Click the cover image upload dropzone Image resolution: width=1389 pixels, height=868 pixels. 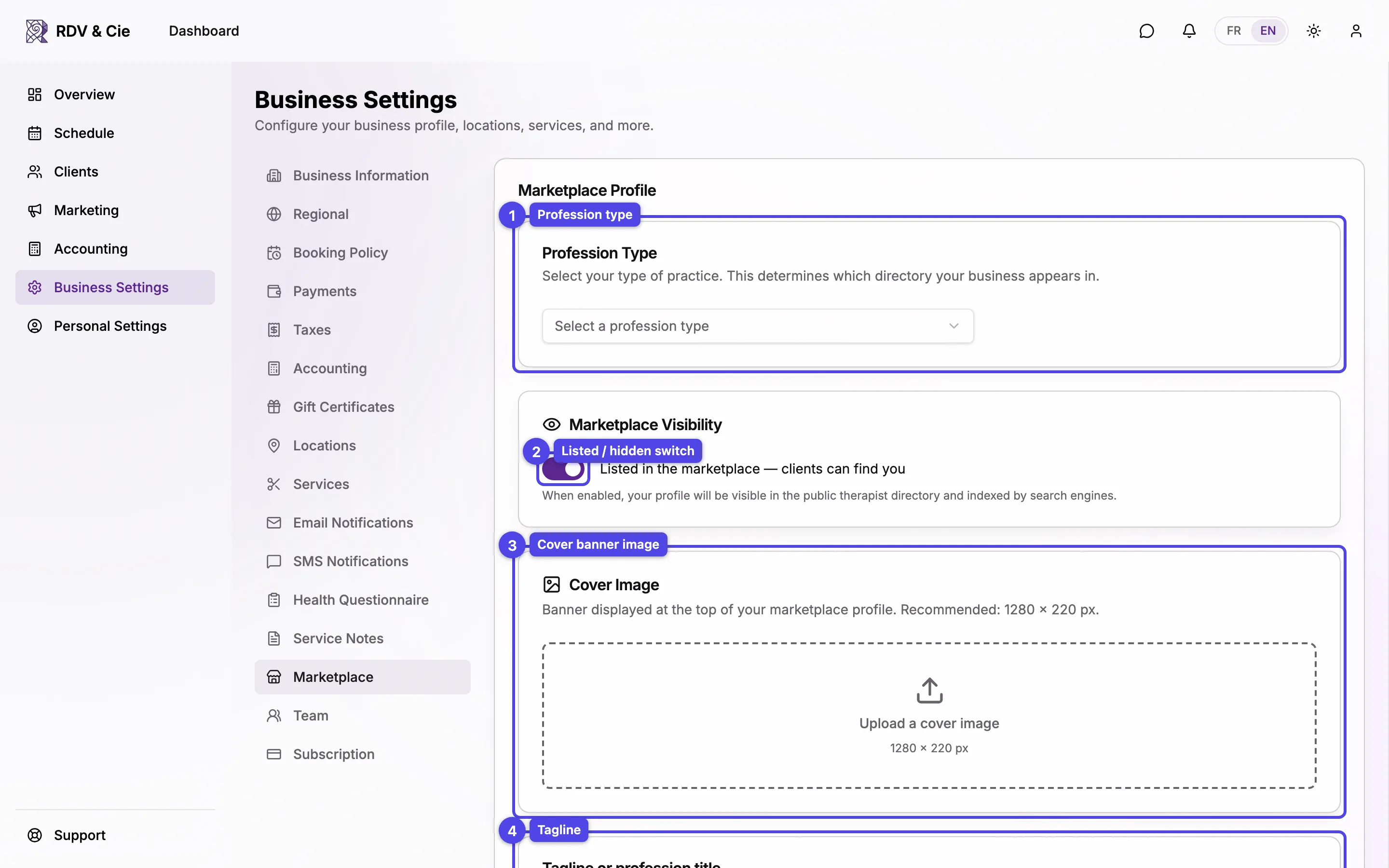(929, 715)
